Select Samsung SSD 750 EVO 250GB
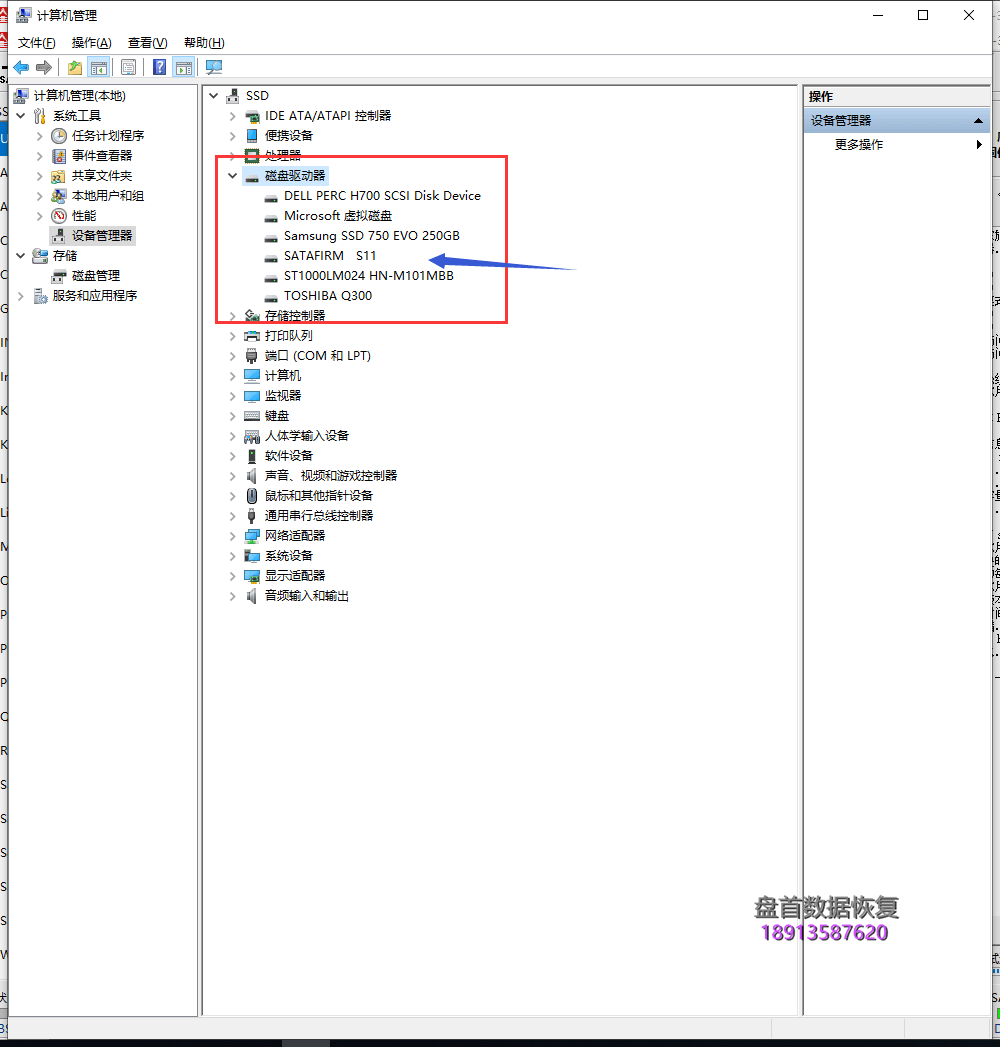 tap(372, 236)
